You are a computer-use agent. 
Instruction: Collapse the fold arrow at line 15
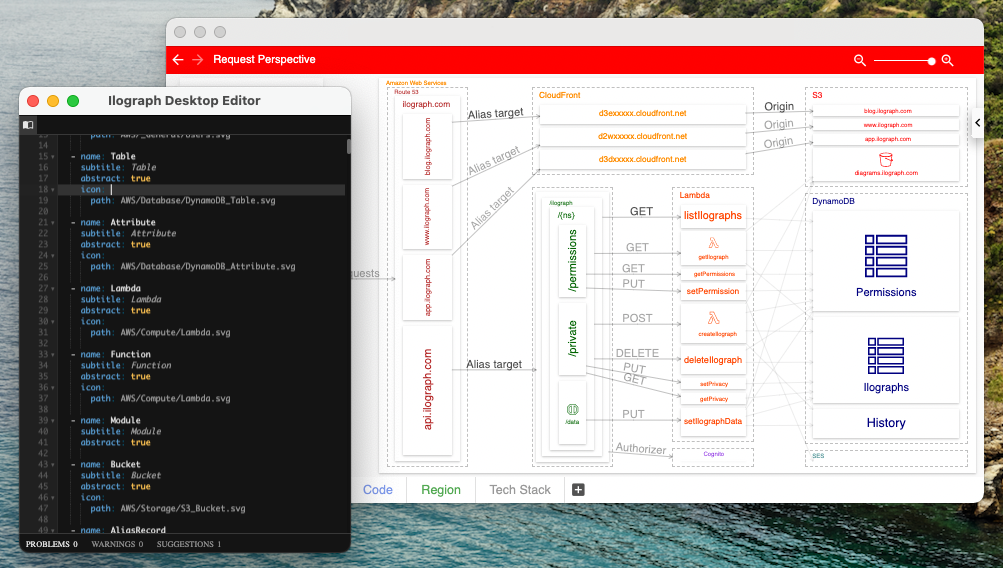(53, 157)
